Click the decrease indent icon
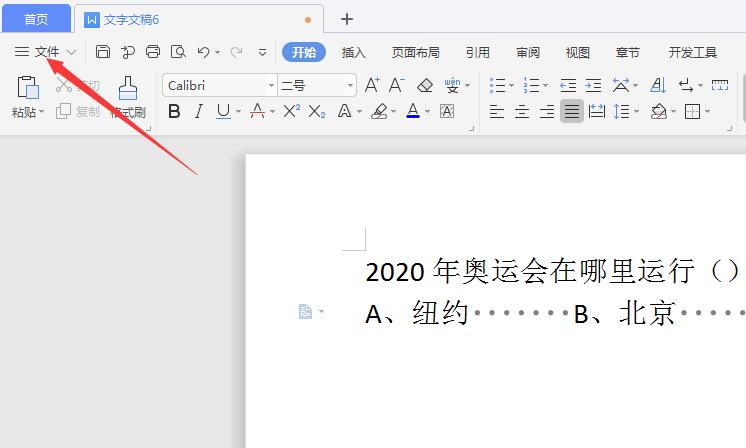The width and height of the screenshot is (746, 448). [568, 86]
